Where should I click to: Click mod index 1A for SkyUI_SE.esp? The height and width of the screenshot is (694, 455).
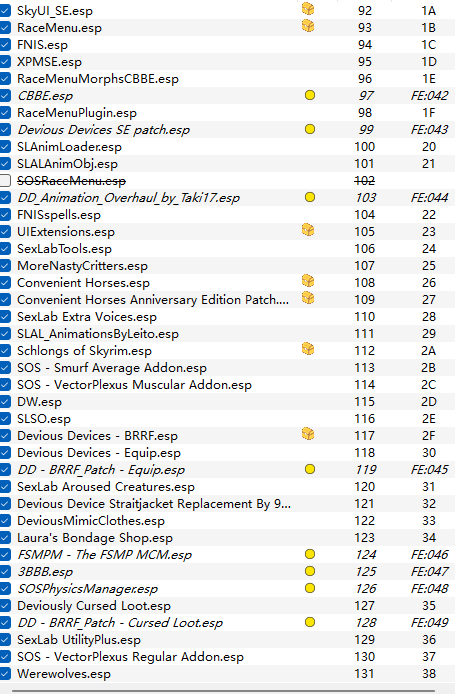pyautogui.click(x=428, y=11)
